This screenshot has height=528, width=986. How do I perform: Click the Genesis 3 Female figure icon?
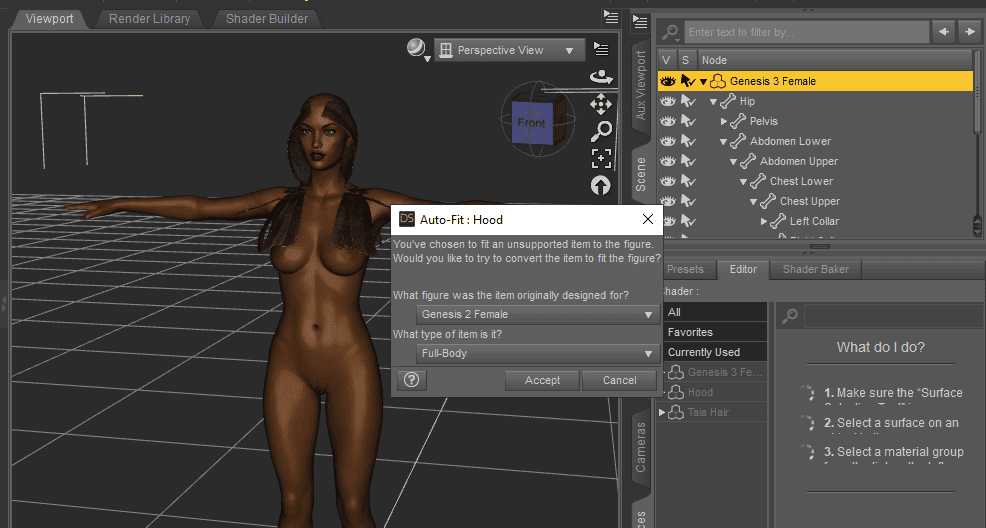click(717, 81)
